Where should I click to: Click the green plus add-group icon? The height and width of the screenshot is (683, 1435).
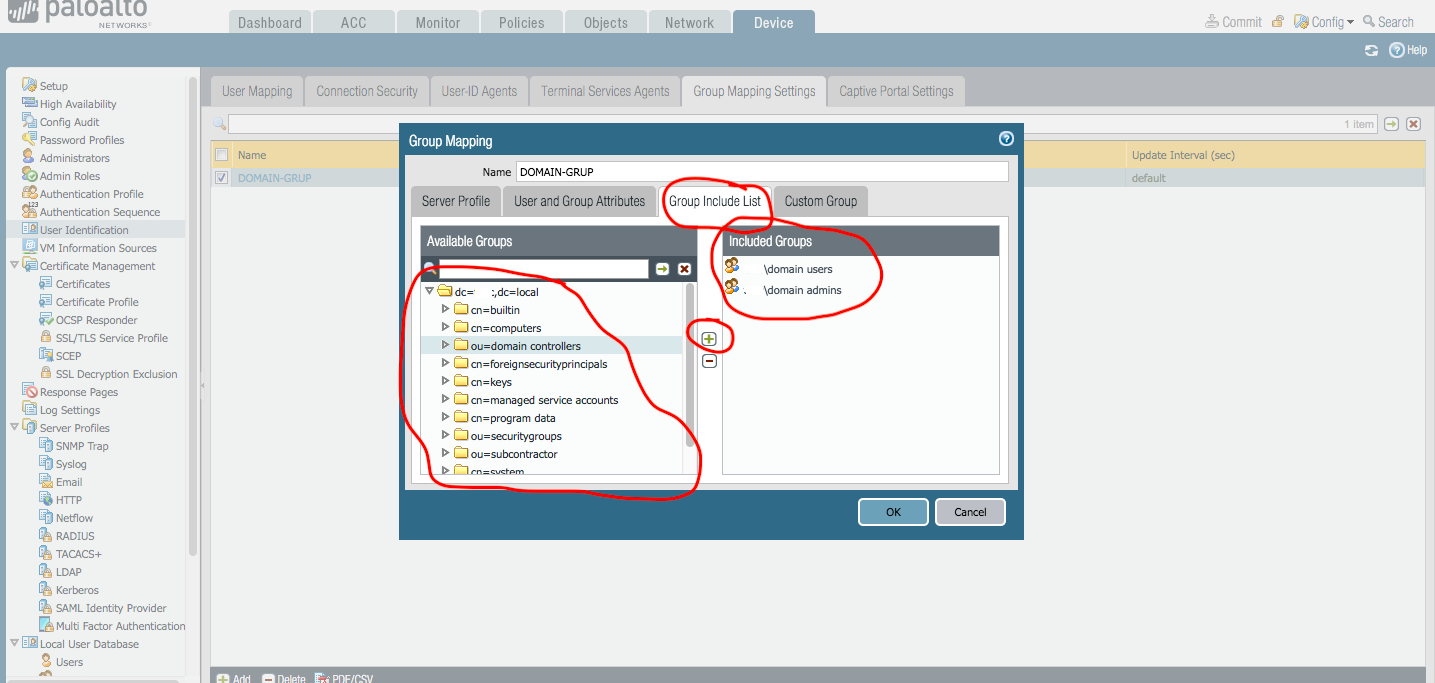click(709, 339)
